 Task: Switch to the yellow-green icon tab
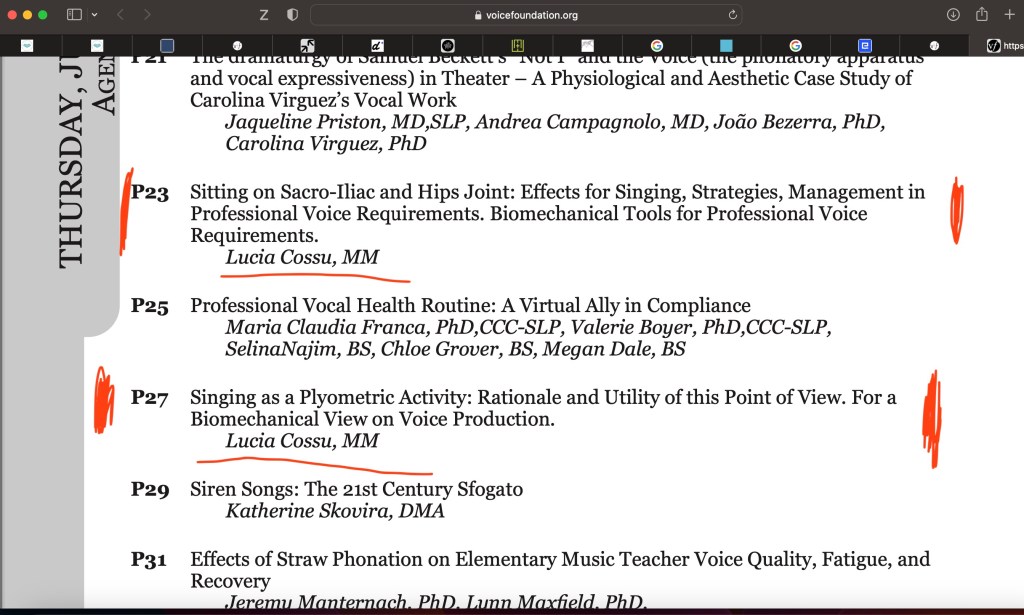tap(517, 46)
